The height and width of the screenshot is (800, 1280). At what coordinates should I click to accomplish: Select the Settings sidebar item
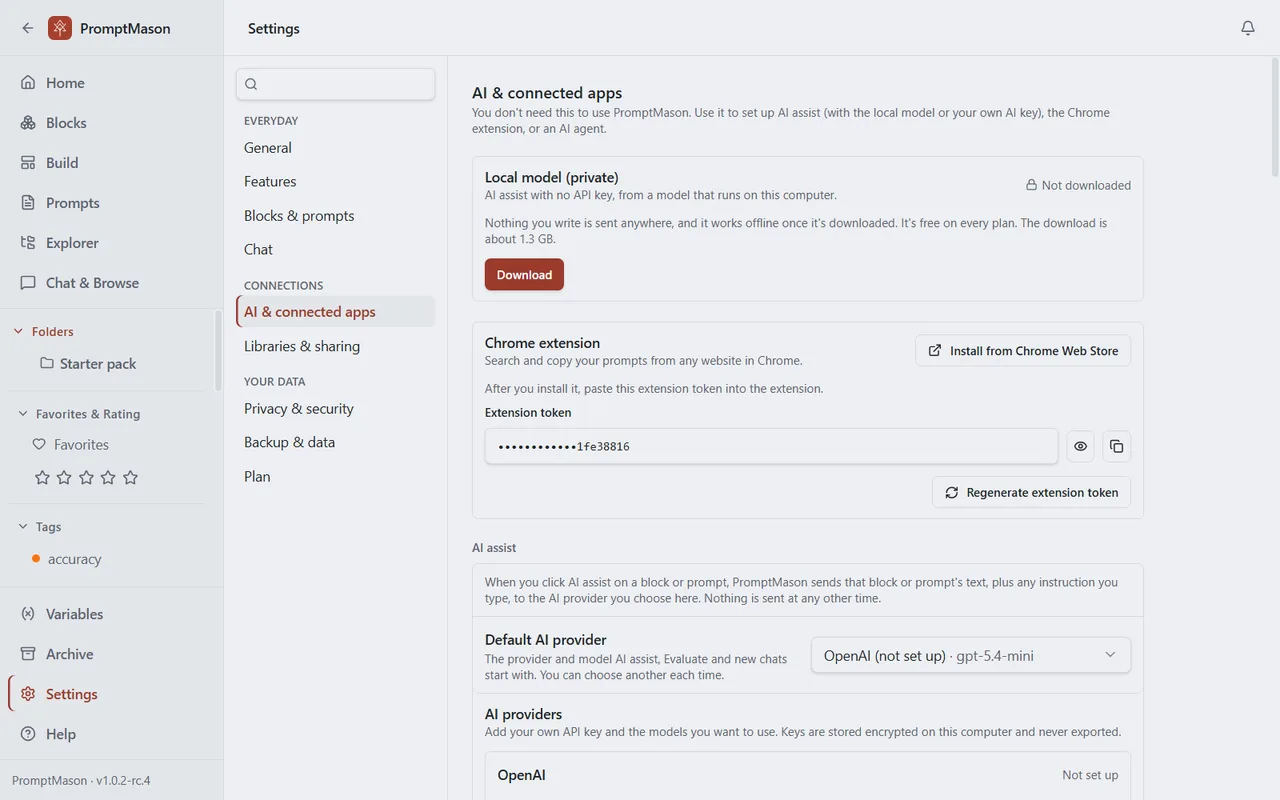[111, 694]
